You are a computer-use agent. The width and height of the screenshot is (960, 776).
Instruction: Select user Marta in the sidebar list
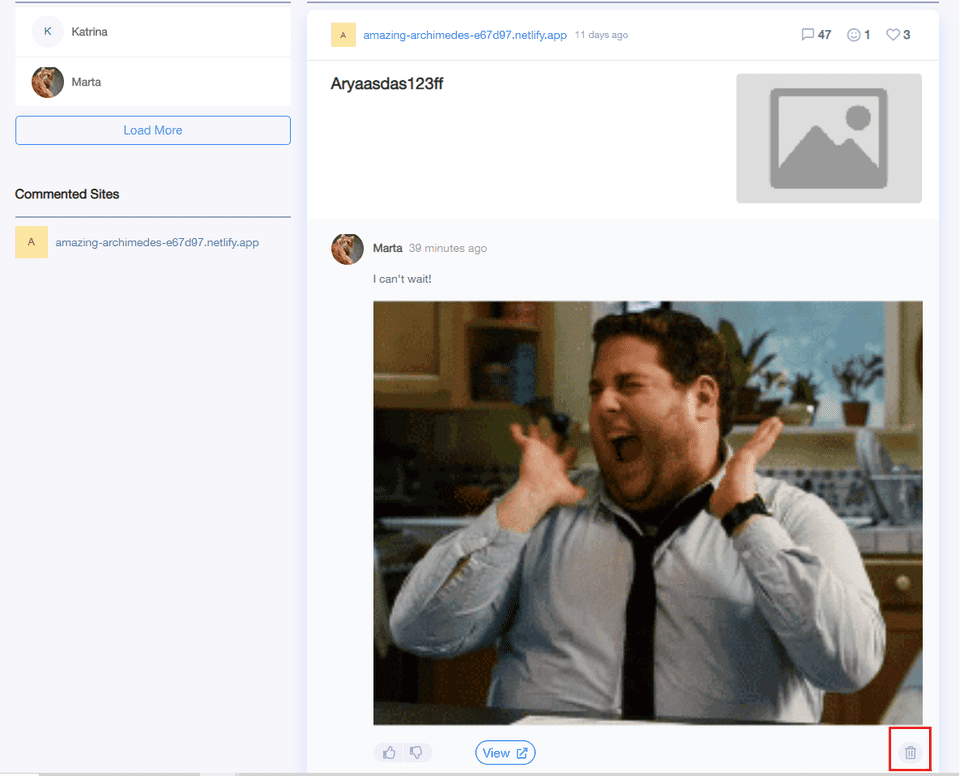(x=153, y=82)
